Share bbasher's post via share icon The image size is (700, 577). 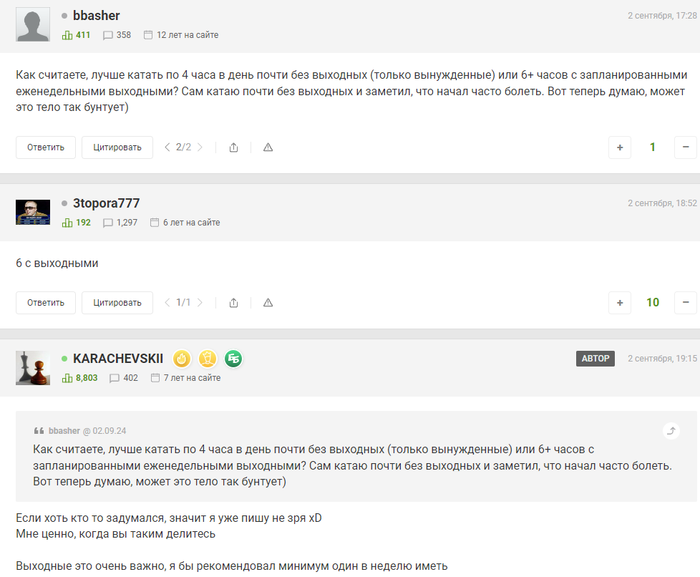tap(233, 147)
